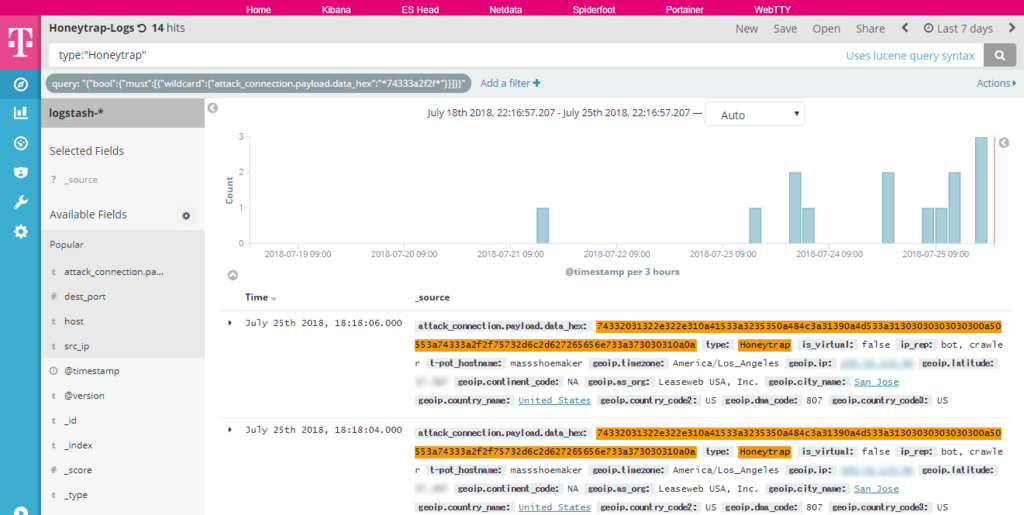The image size is (1024, 515).
Task: Click the T-Mobile logo icon
Action: 20,42
